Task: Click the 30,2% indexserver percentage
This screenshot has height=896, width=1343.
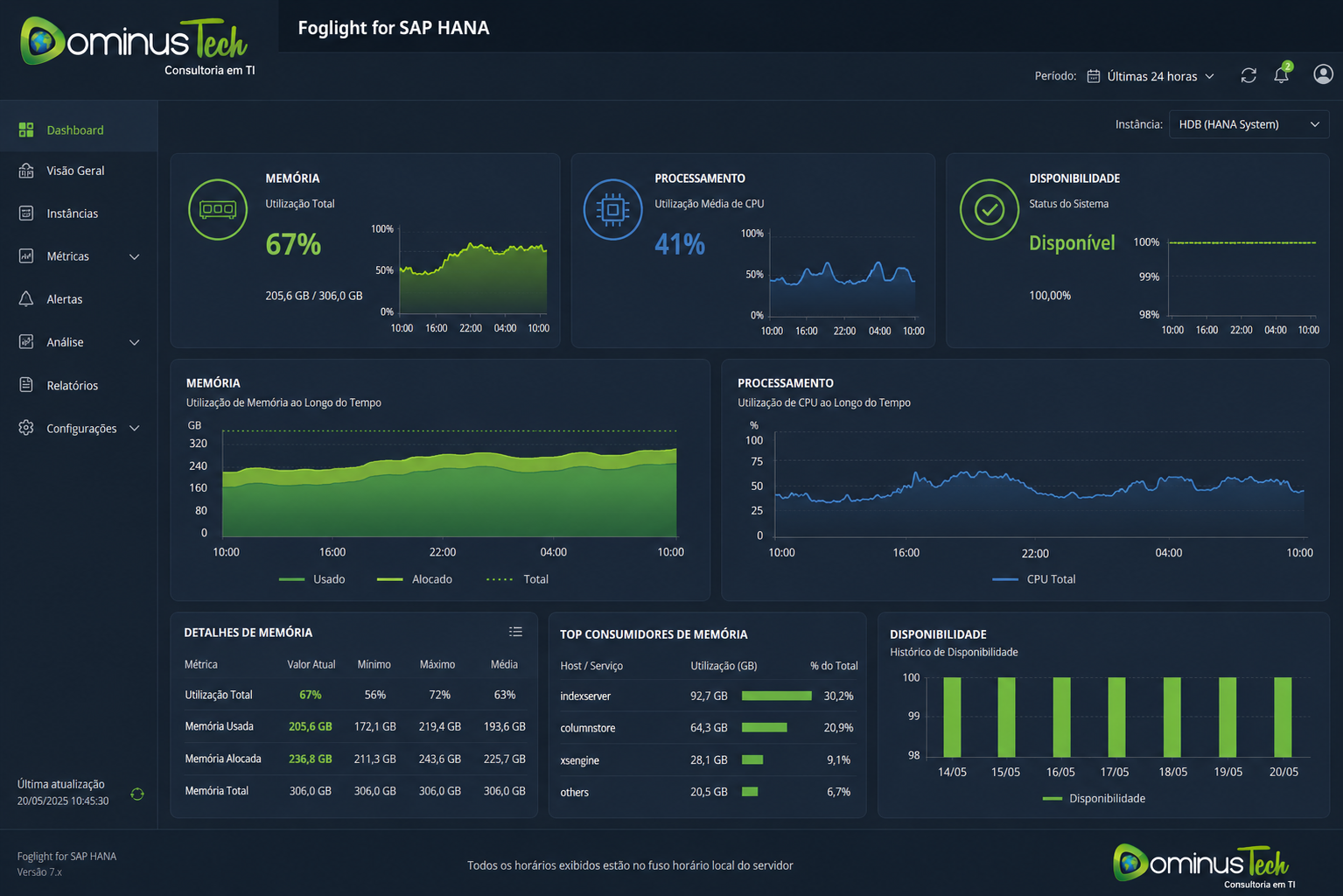Action: (x=838, y=696)
